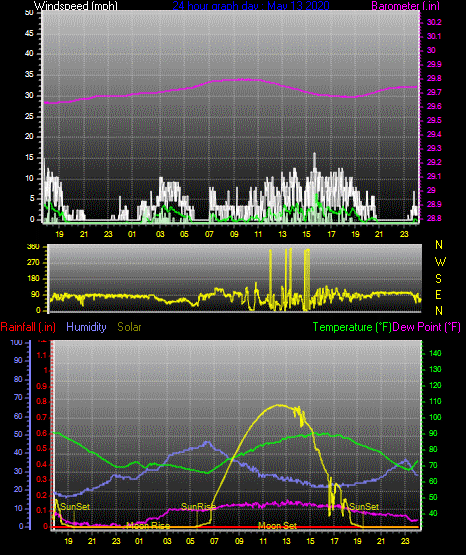Click the olive "Solar" legend label
466x555 pixels.
click(129, 327)
